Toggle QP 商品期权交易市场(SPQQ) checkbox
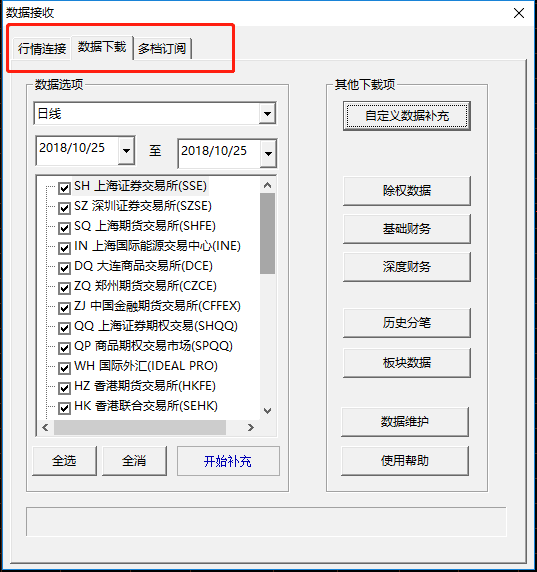 pos(64,348)
